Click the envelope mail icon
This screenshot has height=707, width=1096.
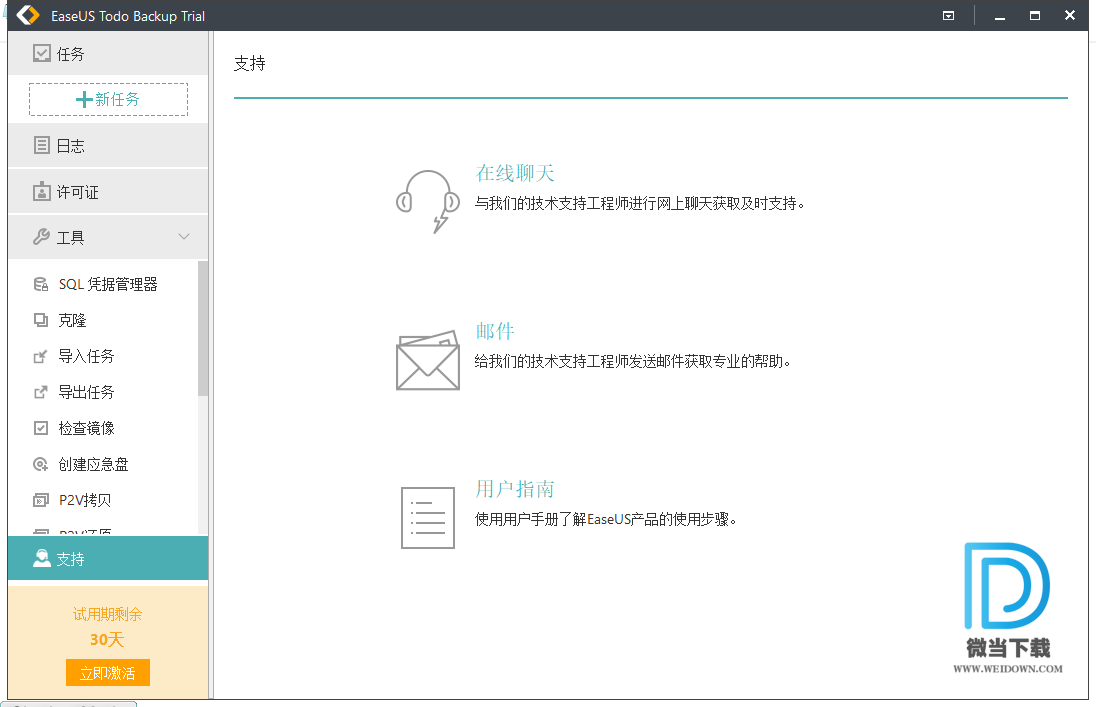428,360
